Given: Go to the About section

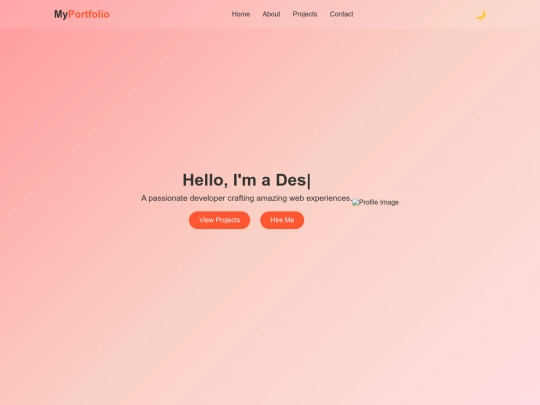Looking at the screenshot, I should [x=271, y=14].
